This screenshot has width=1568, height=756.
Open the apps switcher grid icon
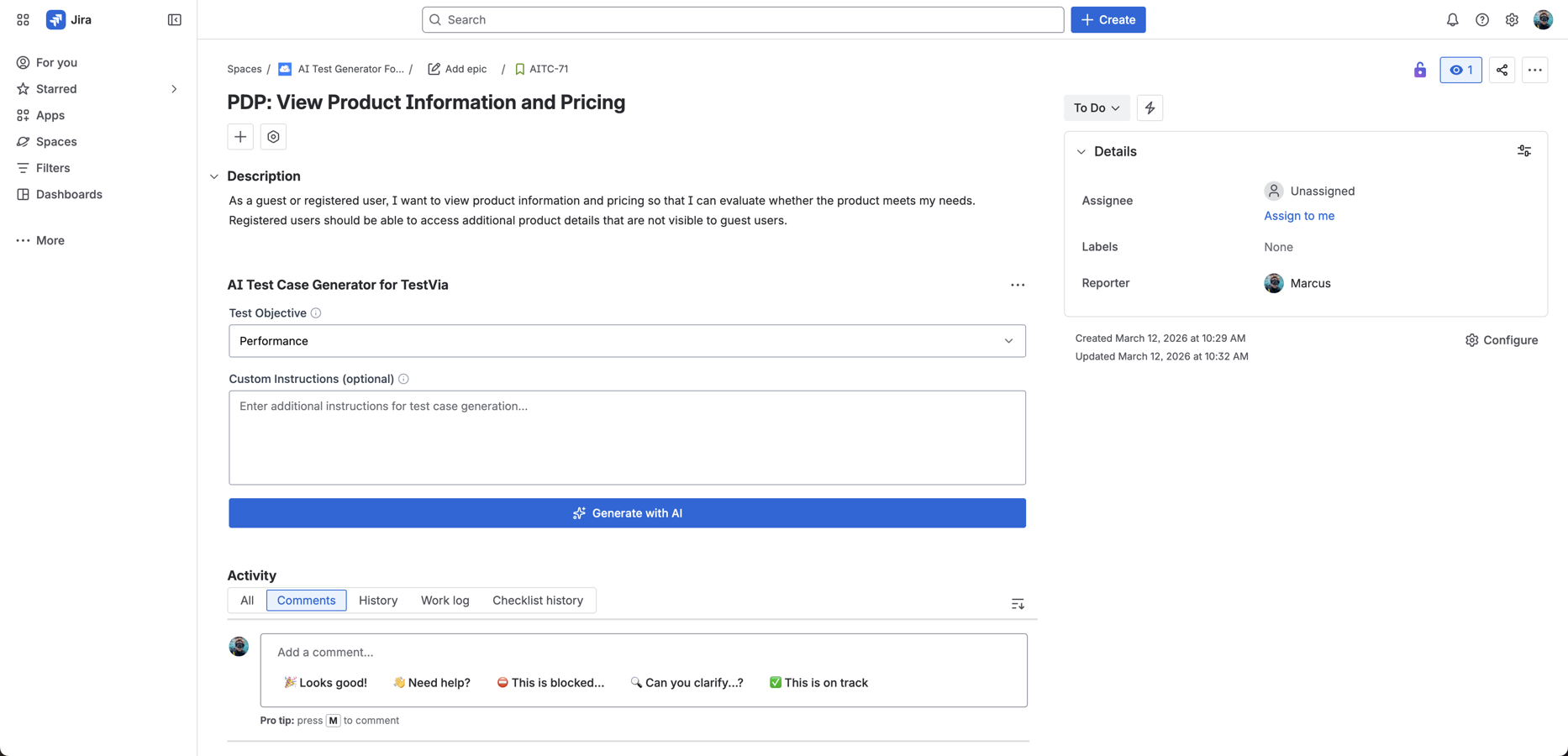22,19
